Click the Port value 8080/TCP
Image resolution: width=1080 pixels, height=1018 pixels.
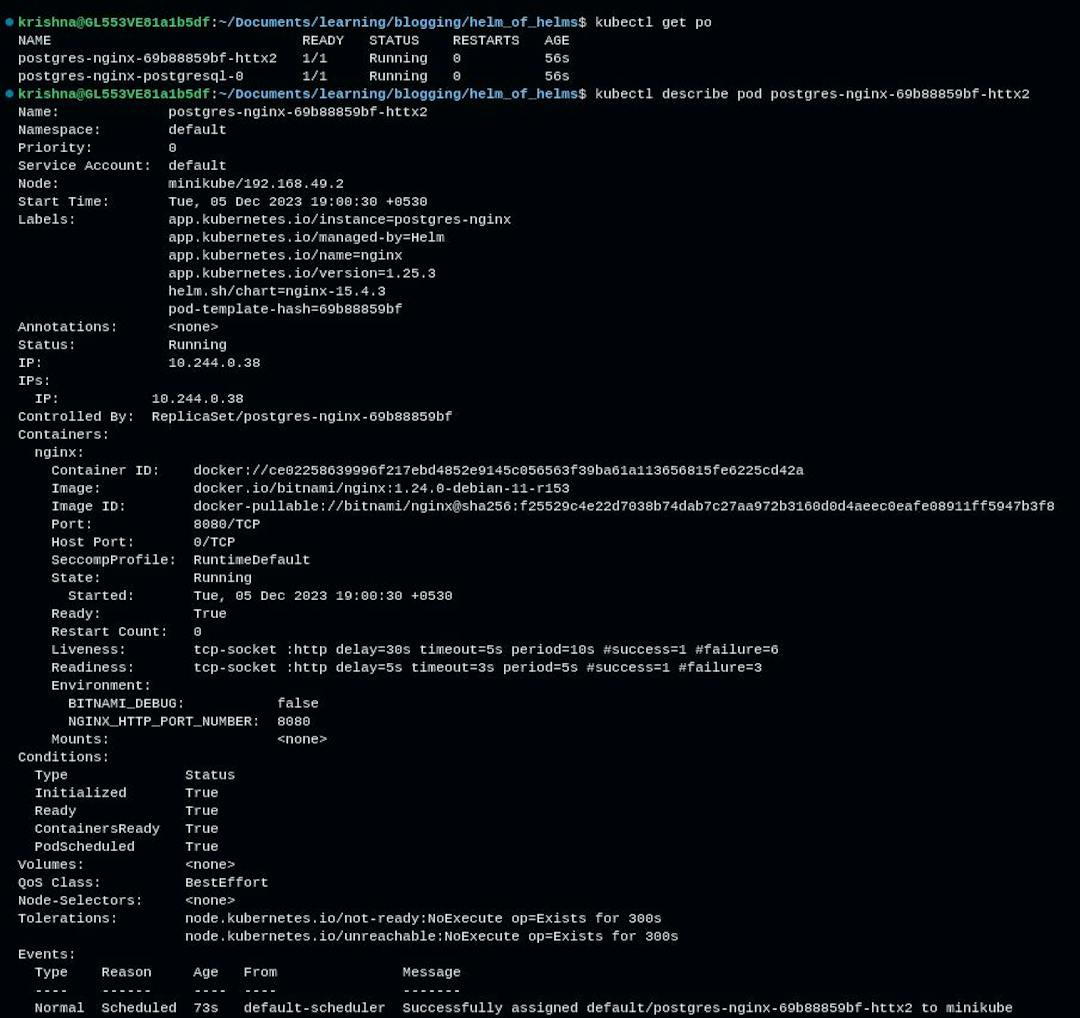[x=226, y=525]
